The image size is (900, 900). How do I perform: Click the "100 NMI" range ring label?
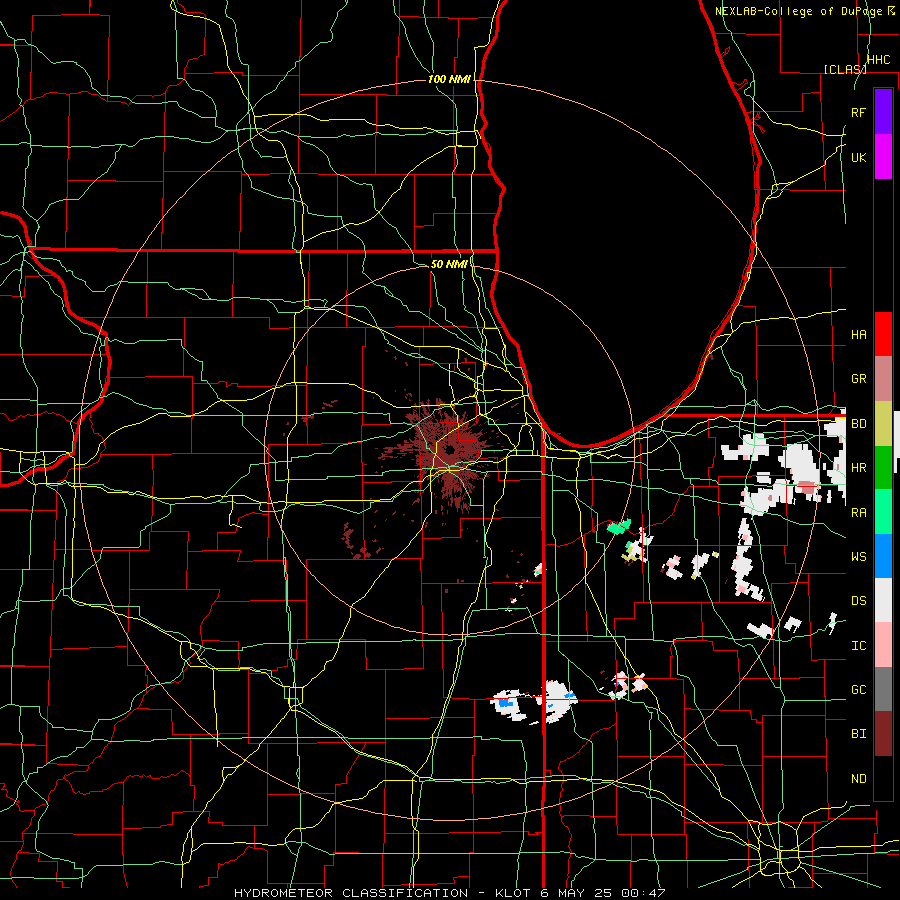click(x=449, y=79)
